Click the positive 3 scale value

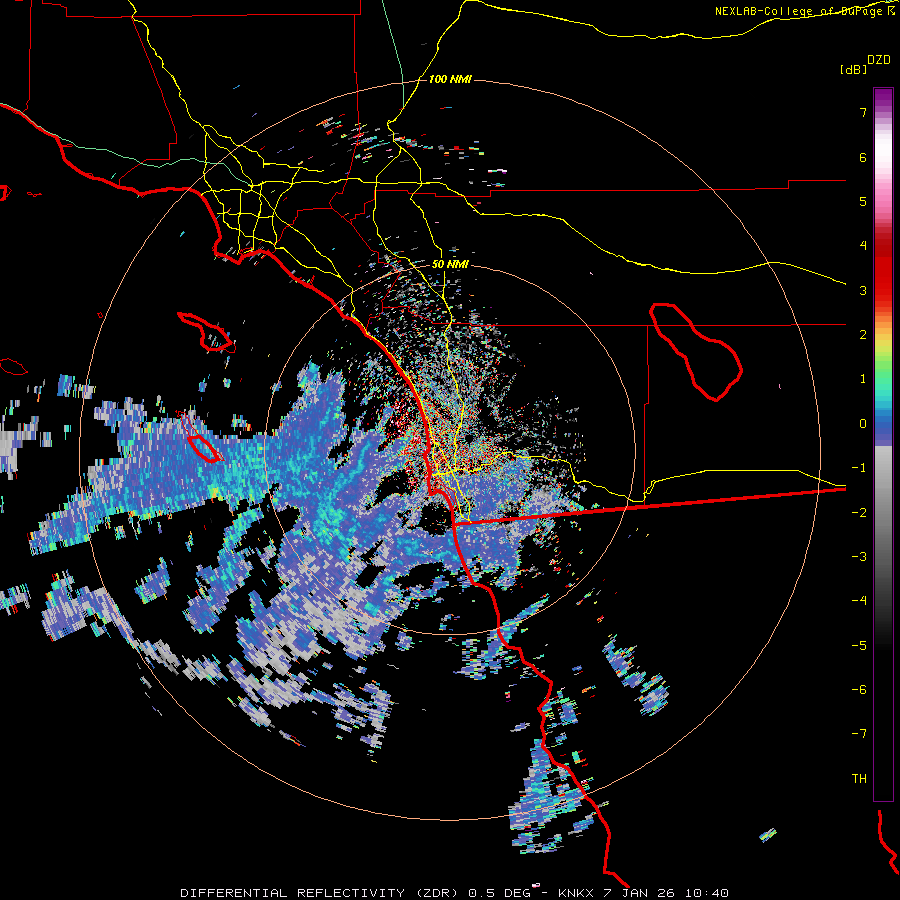pyautogui.click(x=863, y=290)
